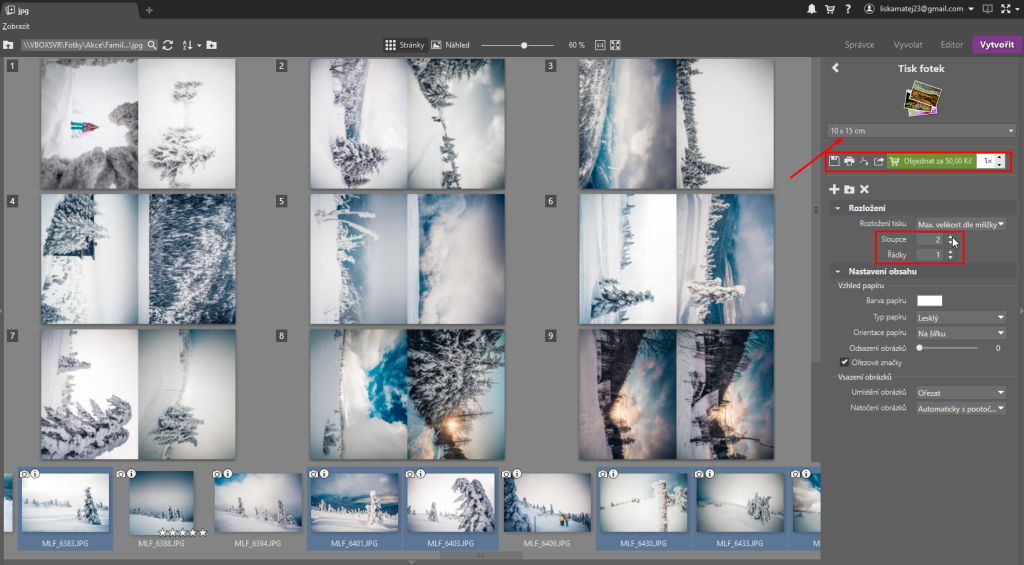Click the zoom slider handle
1024x565 pixels.
[524, 45]
